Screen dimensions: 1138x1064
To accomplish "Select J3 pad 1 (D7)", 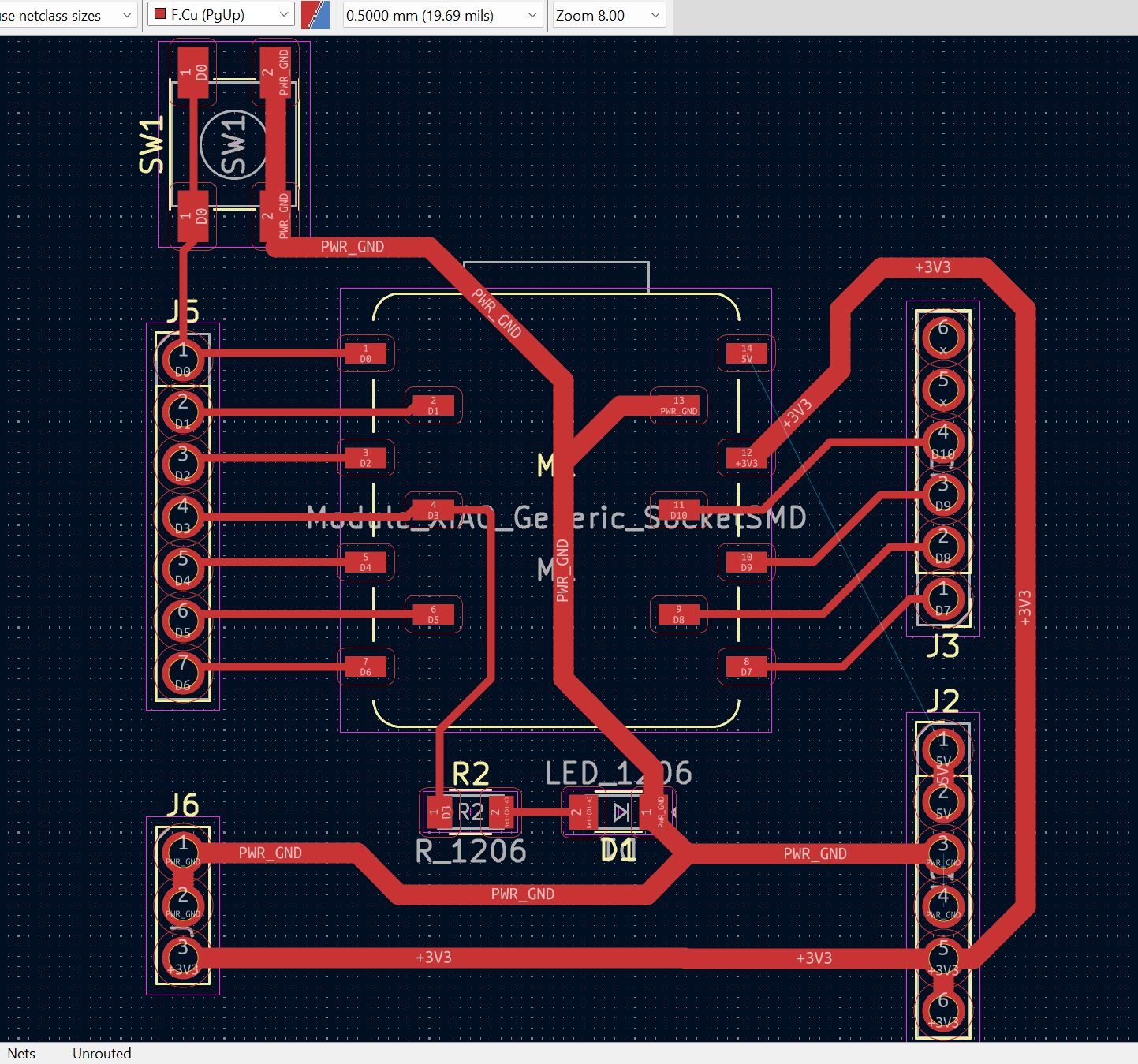I will [942, 598].
